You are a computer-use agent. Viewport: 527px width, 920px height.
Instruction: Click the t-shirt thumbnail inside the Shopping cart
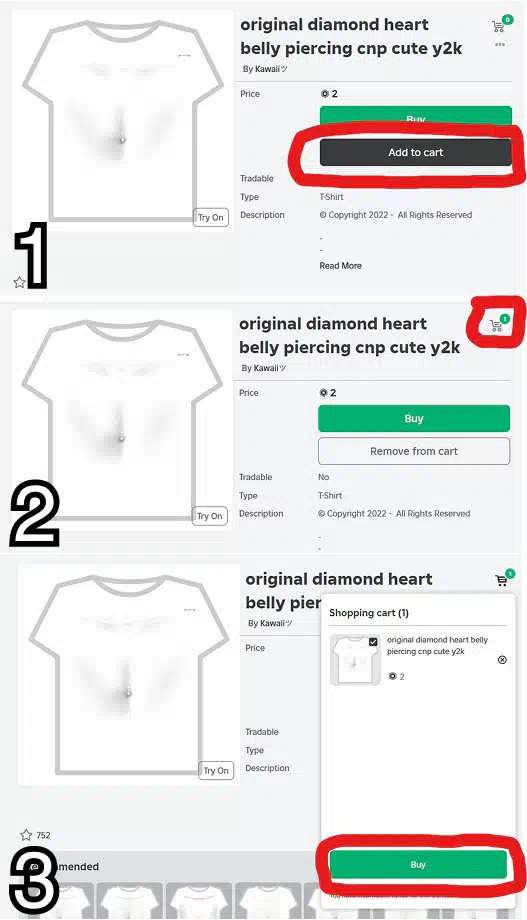click(355, 659)
